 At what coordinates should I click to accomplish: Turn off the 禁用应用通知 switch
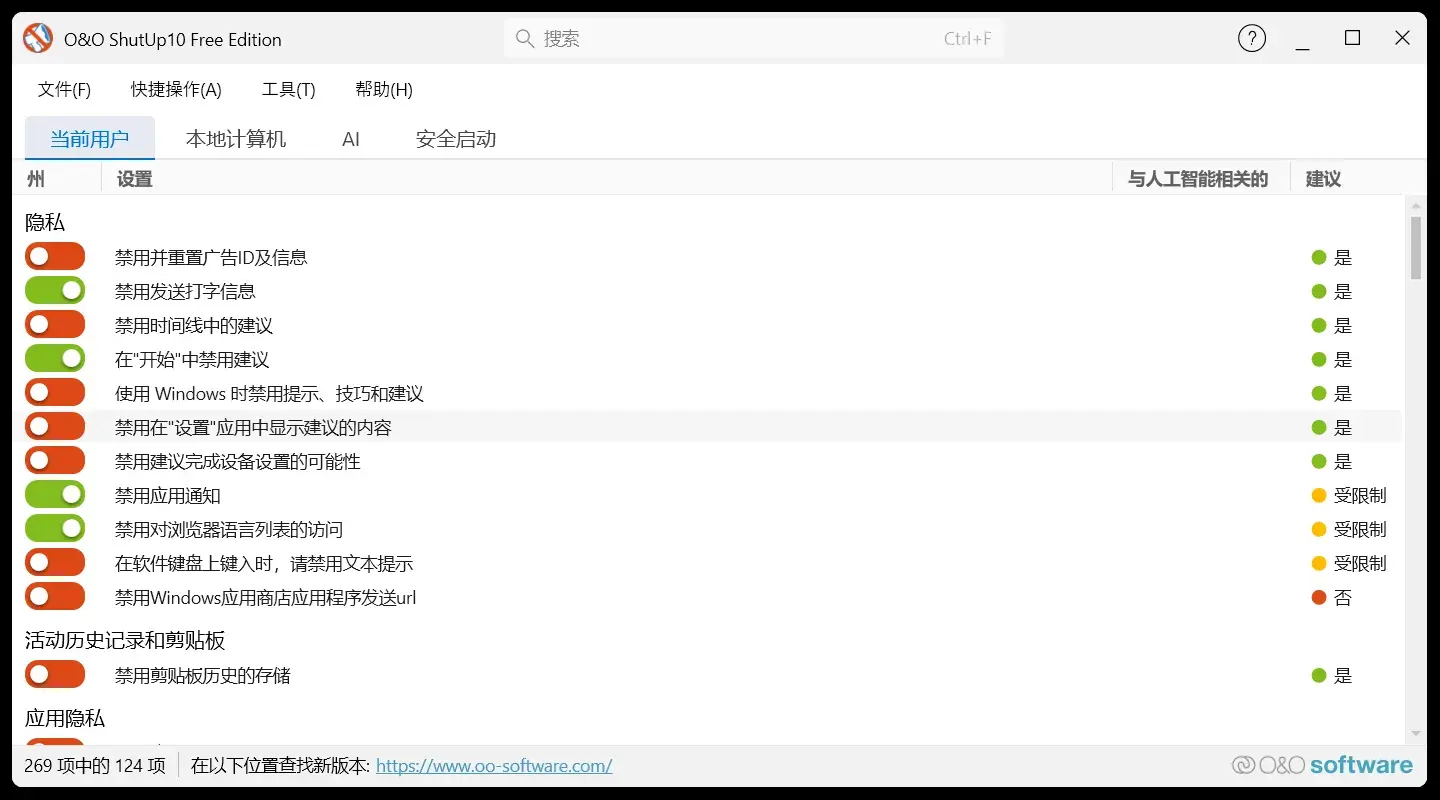[x=55, y=495]
